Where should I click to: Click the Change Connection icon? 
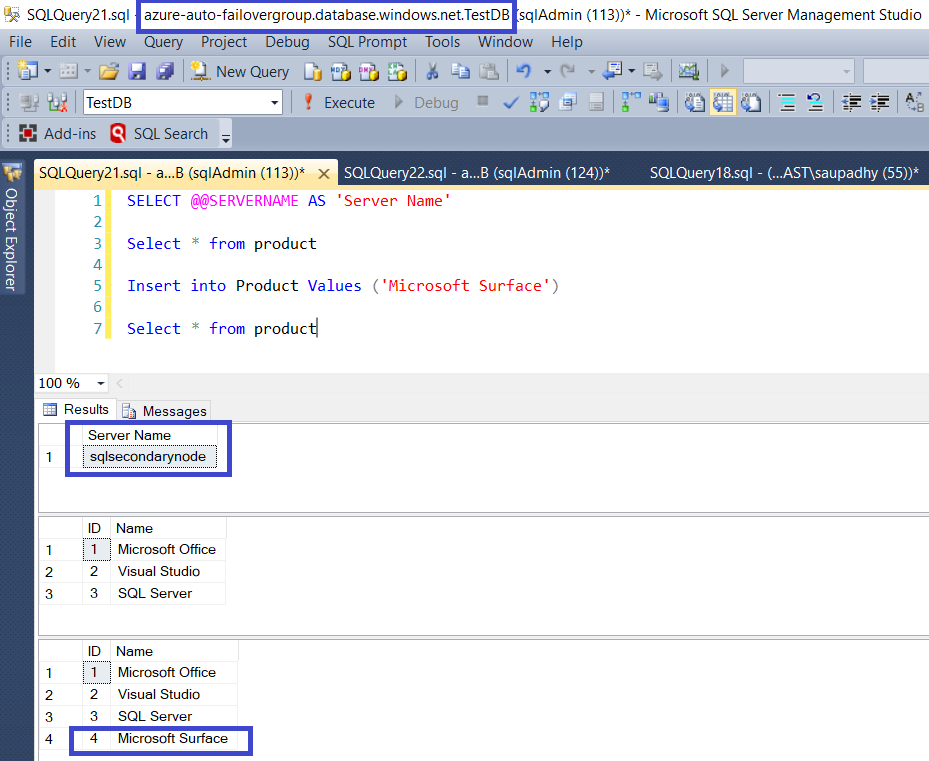tap(57, 103)
